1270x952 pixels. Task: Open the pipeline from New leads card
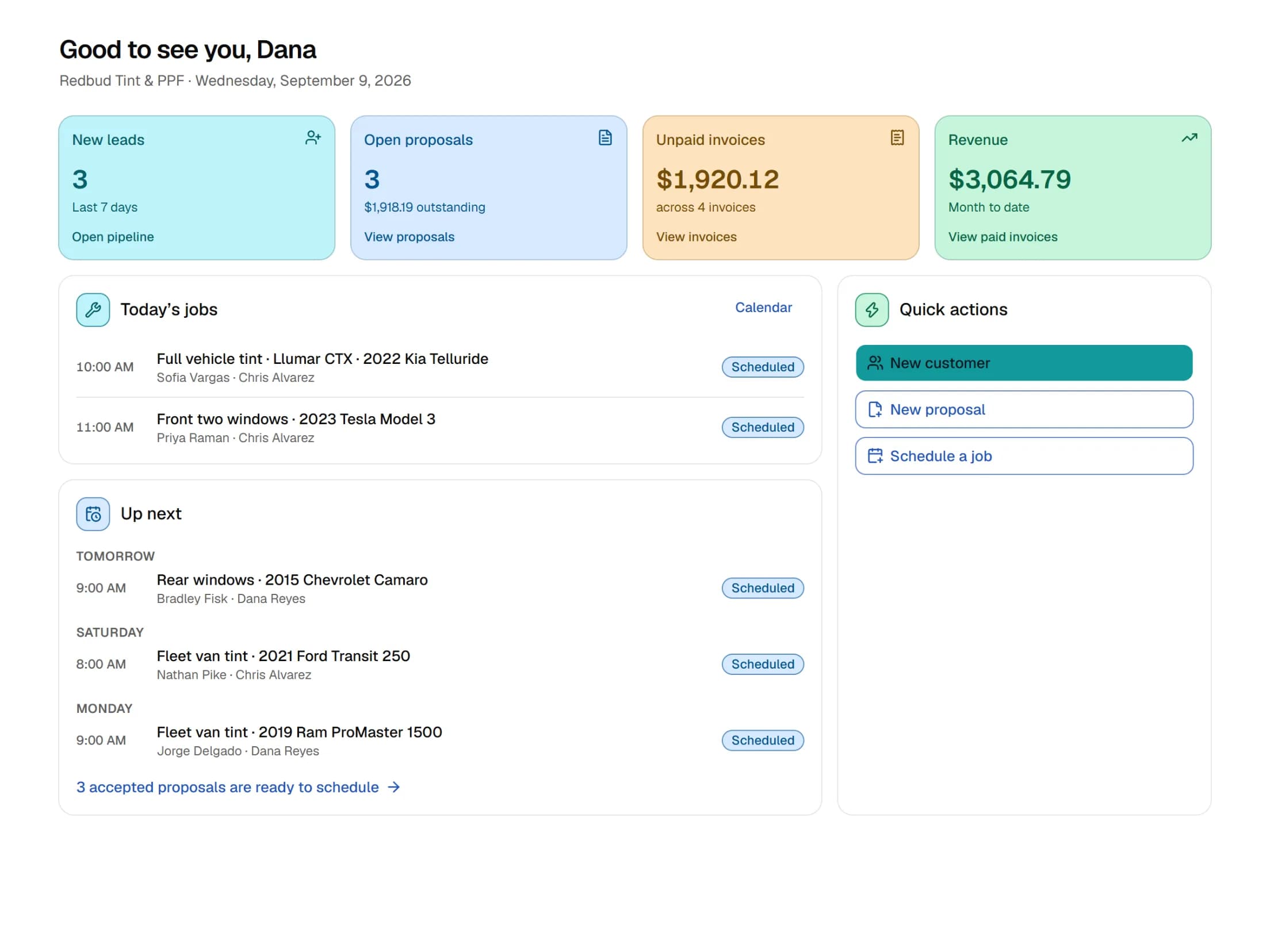coord(113,237)
